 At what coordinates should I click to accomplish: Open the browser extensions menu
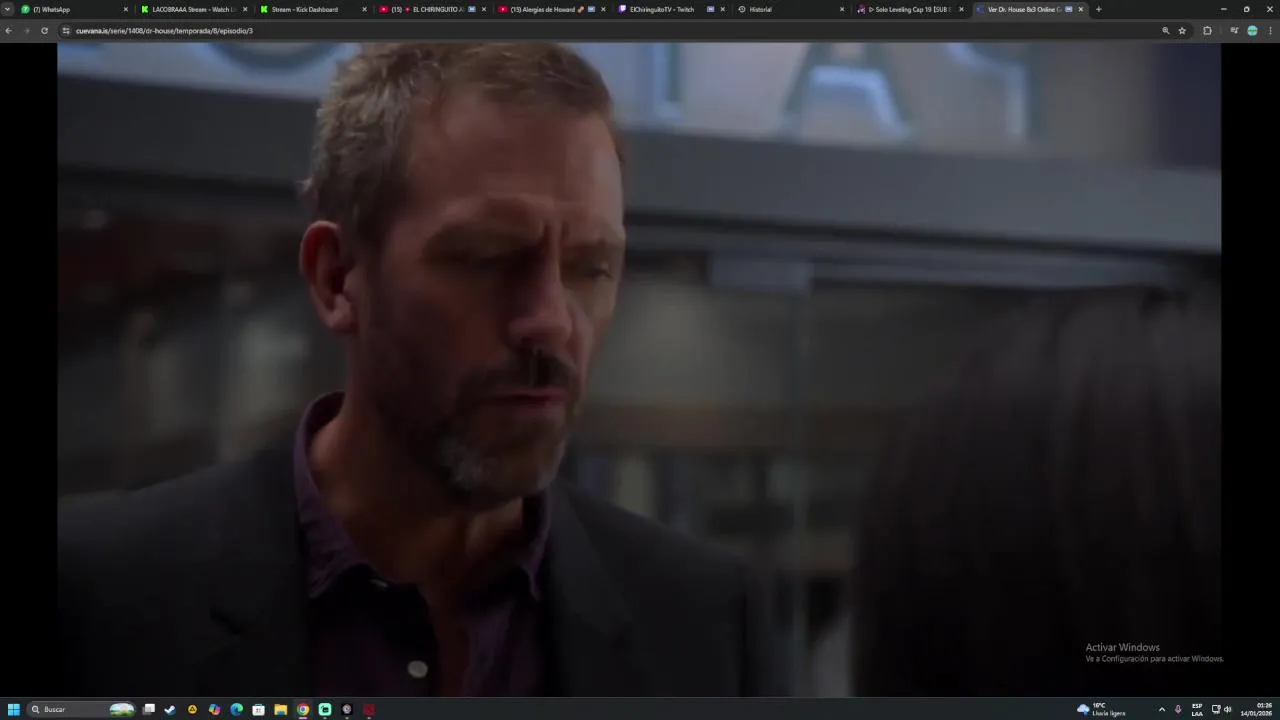1207,31
